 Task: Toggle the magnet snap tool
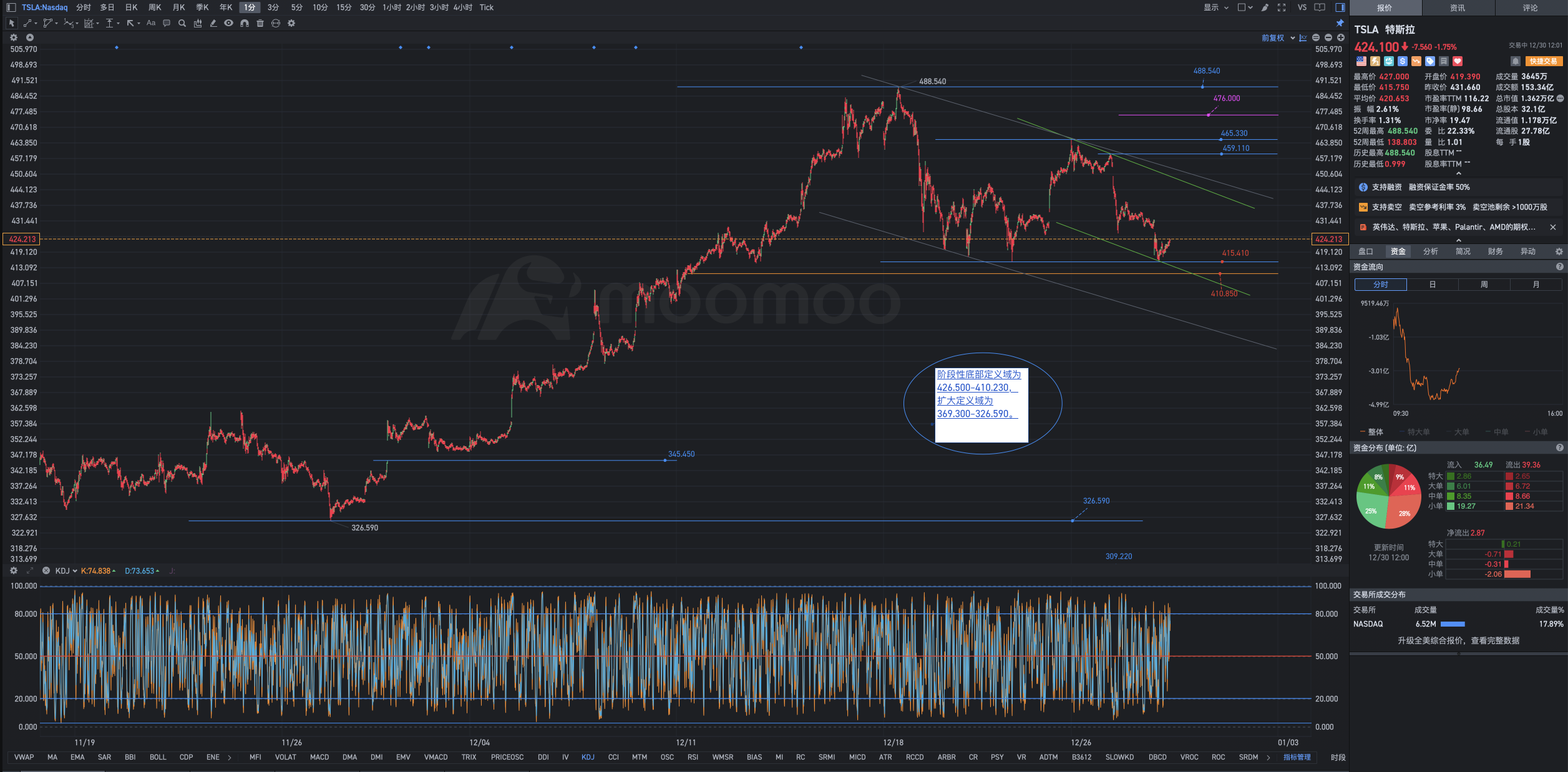[245, 23]
